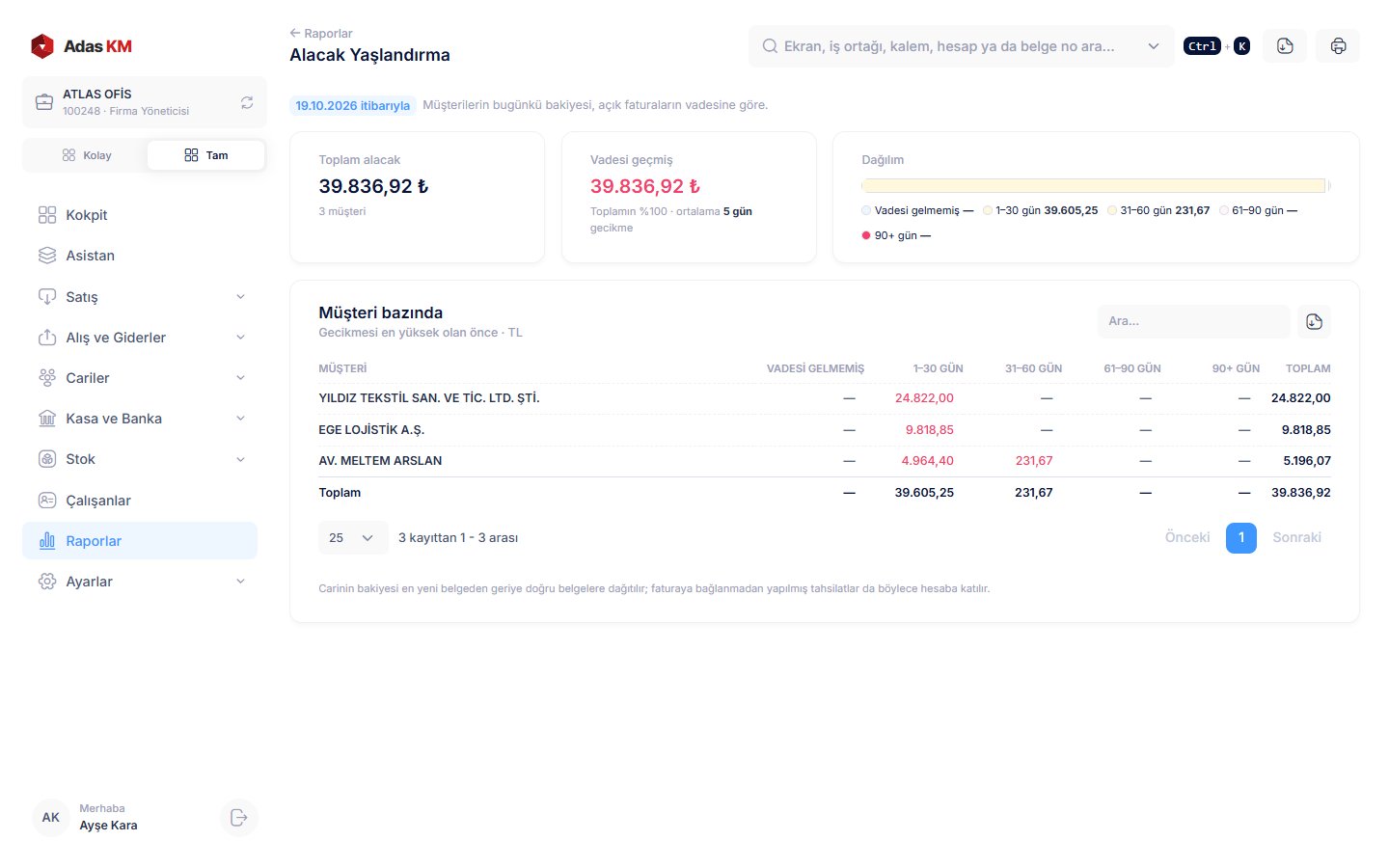
Task: Click the Kasa ve Banka bank icon
Action: click(x=47, y=419)
